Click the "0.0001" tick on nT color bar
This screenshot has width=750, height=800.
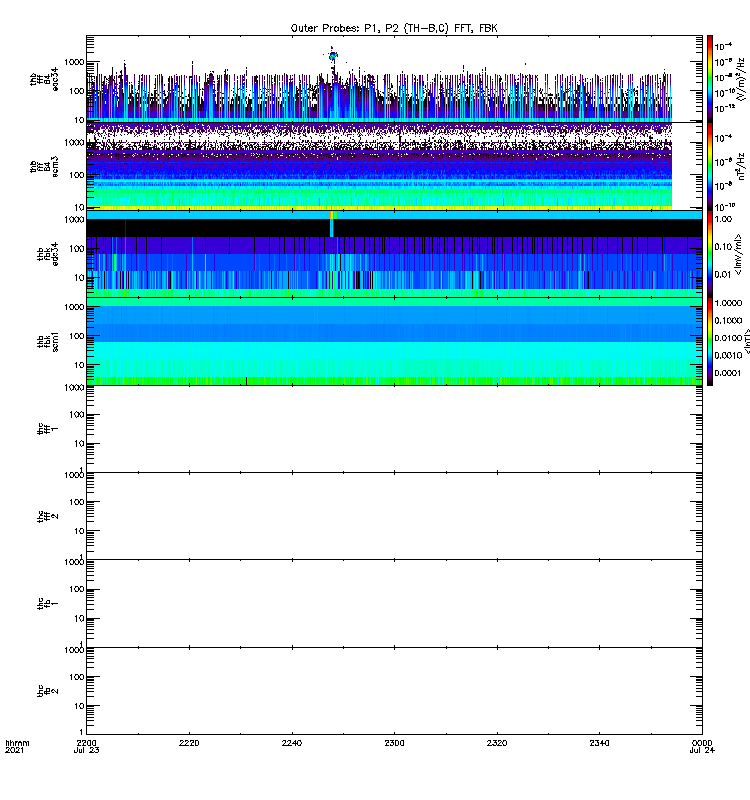point(728,373)
